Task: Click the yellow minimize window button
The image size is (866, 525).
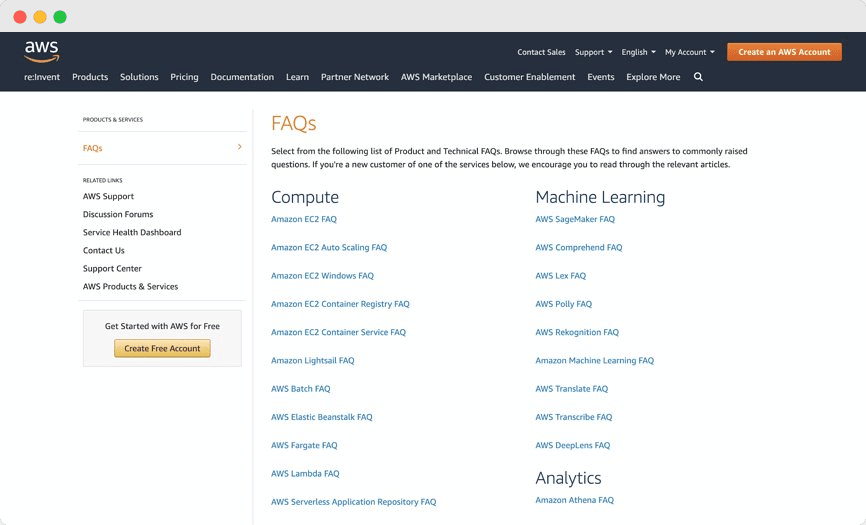Action: click(40, 17)
